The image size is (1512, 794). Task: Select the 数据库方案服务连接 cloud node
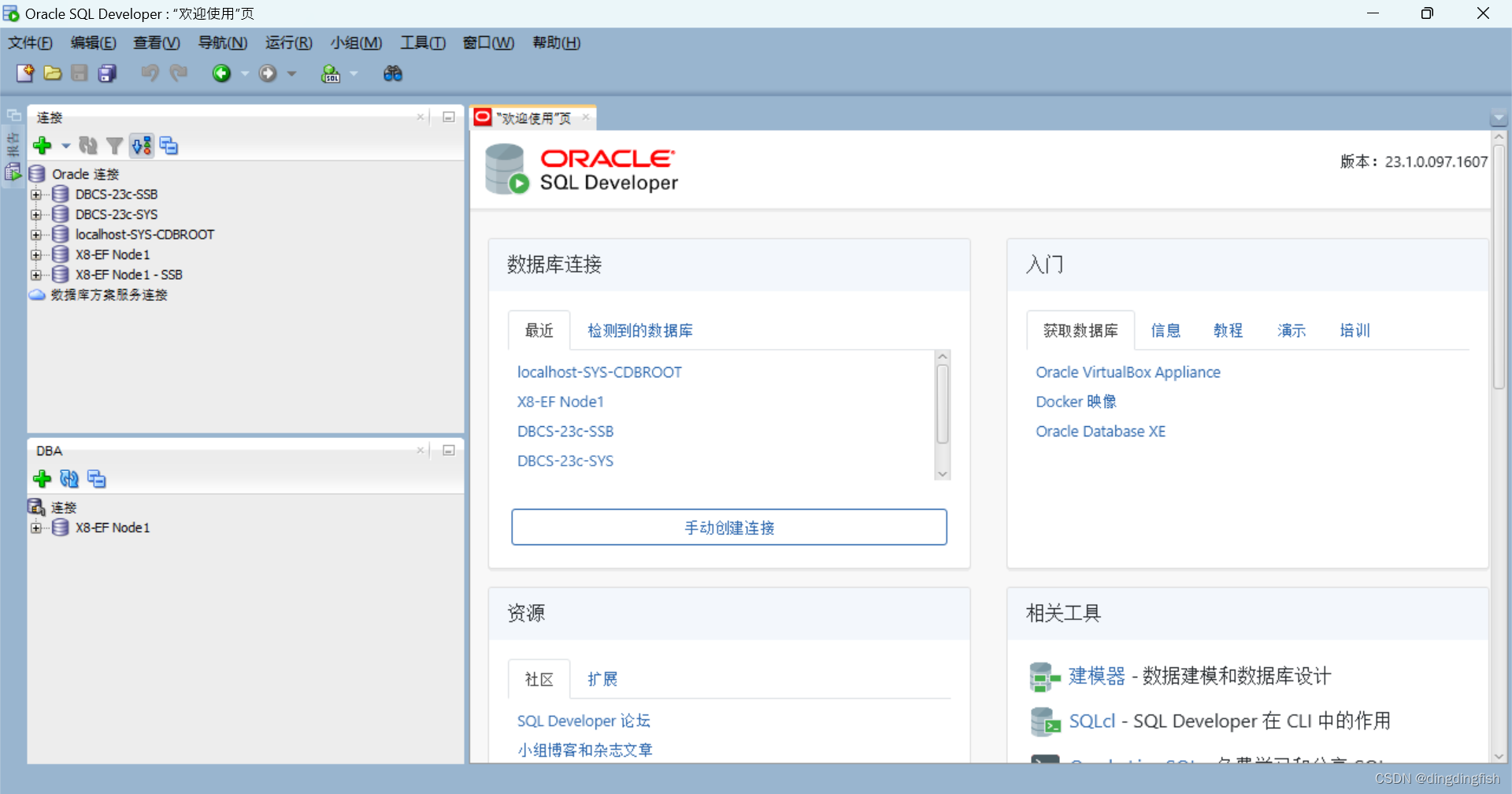coord(98,295)
